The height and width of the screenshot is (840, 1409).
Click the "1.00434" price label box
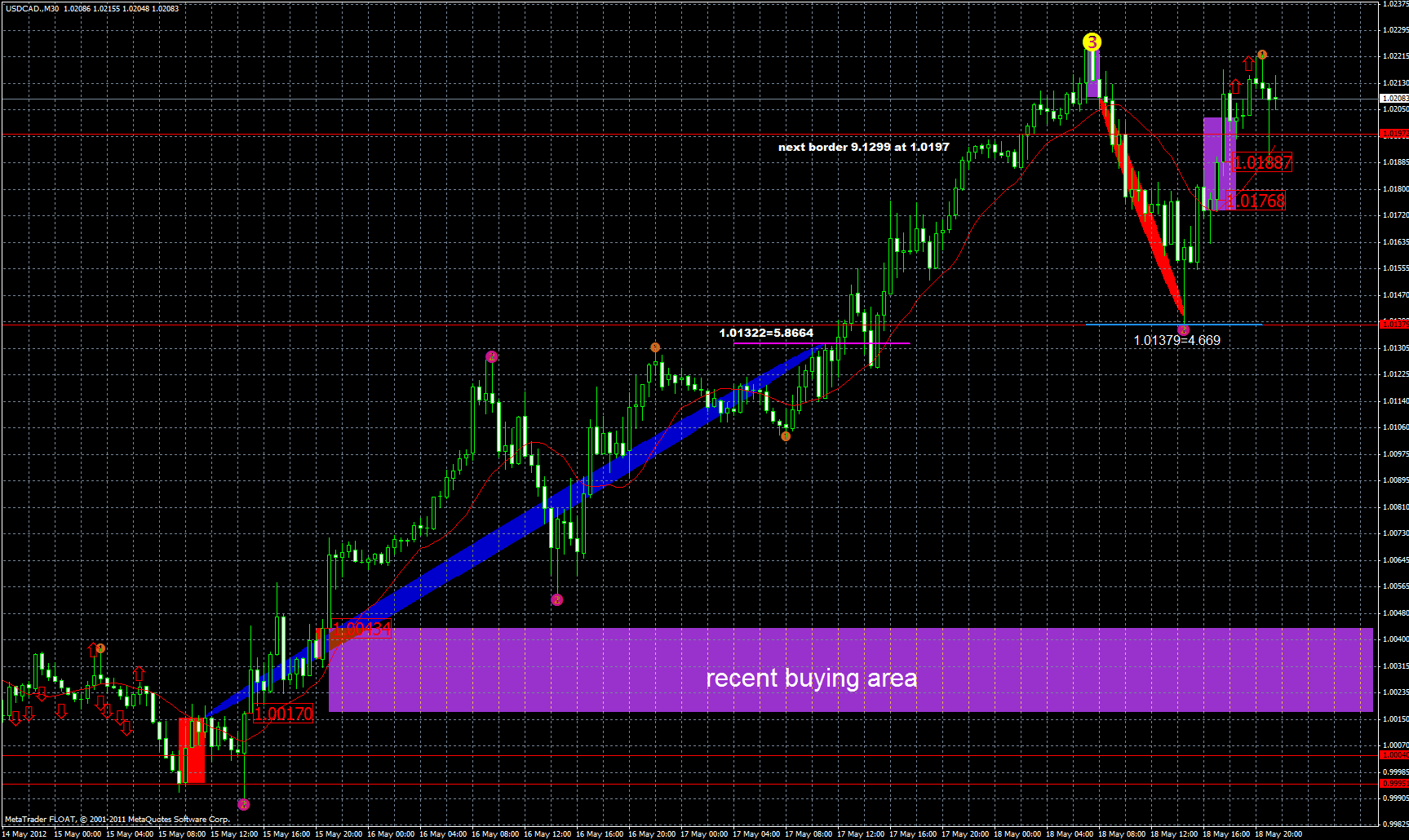pyautogui.click(x=362, y=629)
